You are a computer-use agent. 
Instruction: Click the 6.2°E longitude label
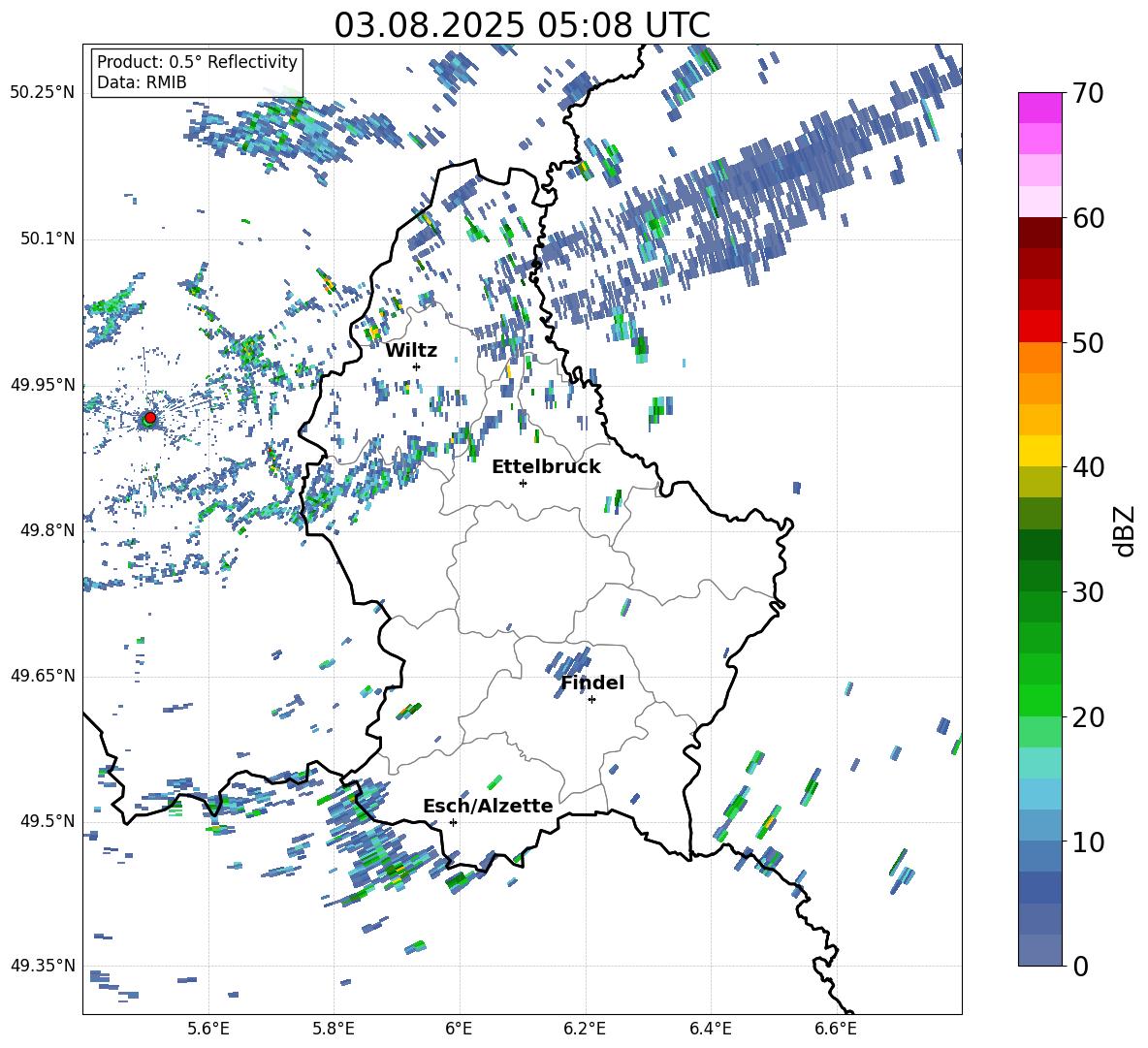click(x=585, y=1030)
